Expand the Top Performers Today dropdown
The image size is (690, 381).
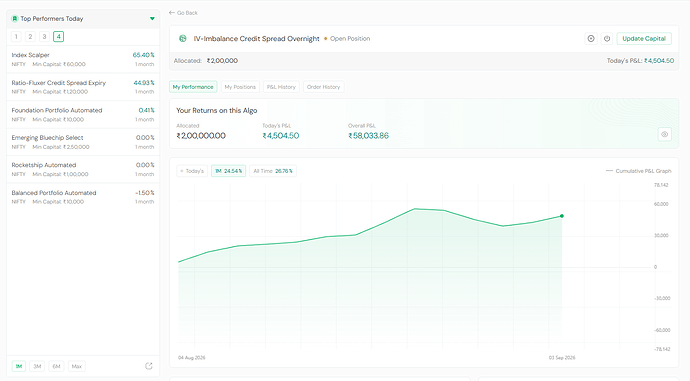coord(152,18)
